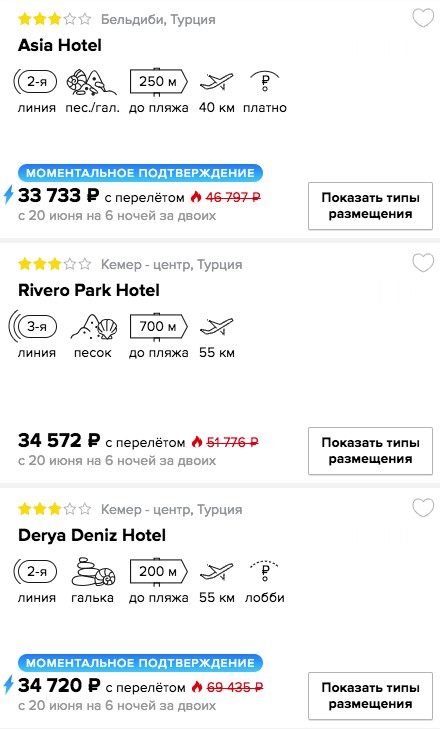
Task: Open the Asia Hotel title link
Action: pyautogui.click(x=60, y=45)
